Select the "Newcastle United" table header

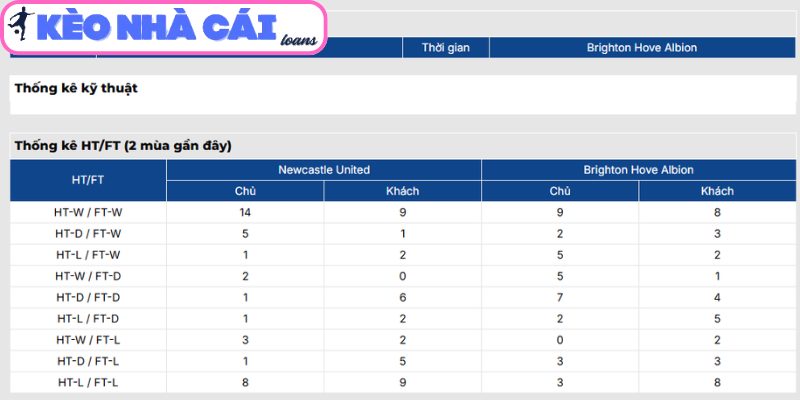pos(324,170)
